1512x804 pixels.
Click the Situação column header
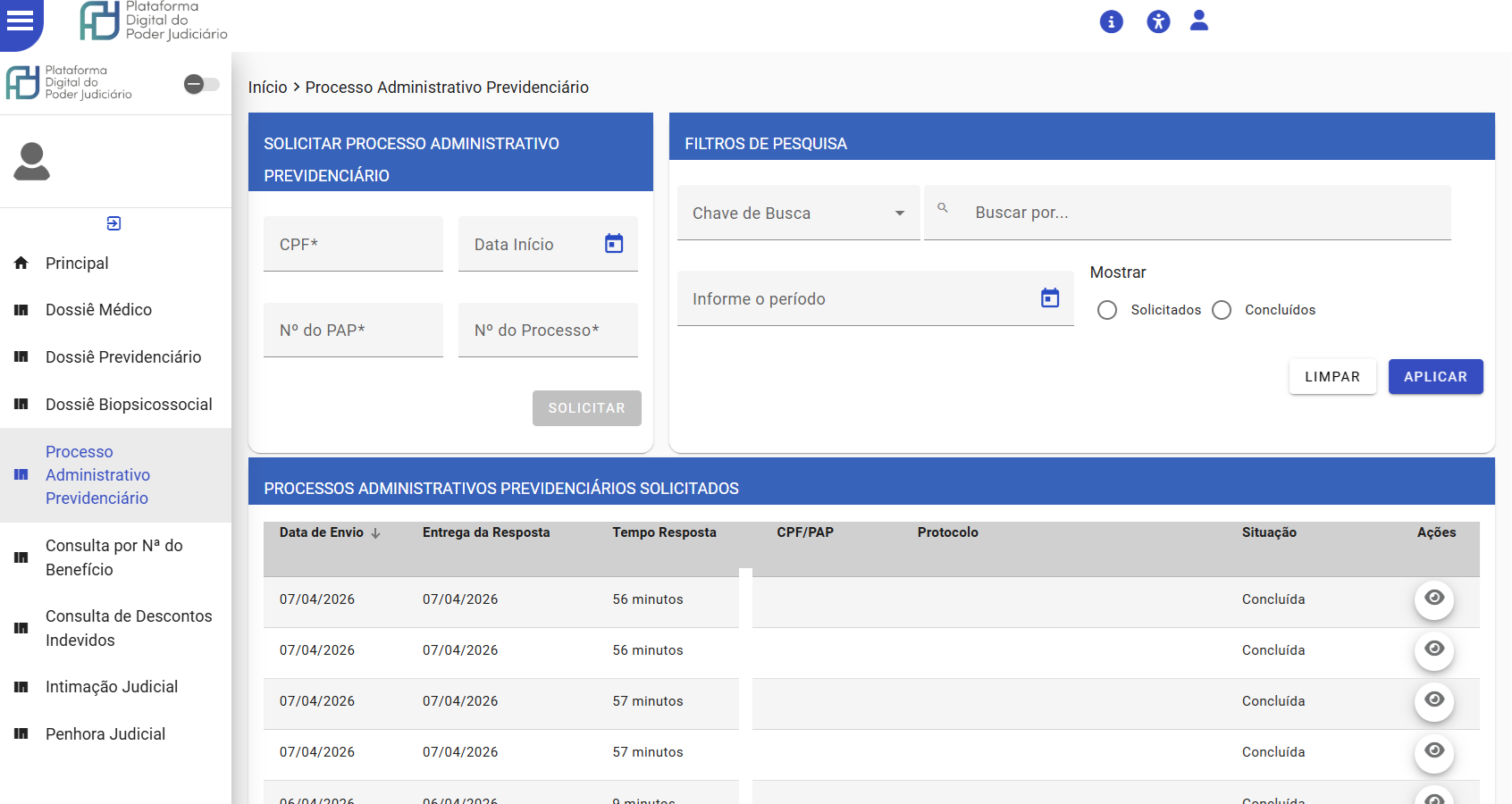coord(1269,532)
